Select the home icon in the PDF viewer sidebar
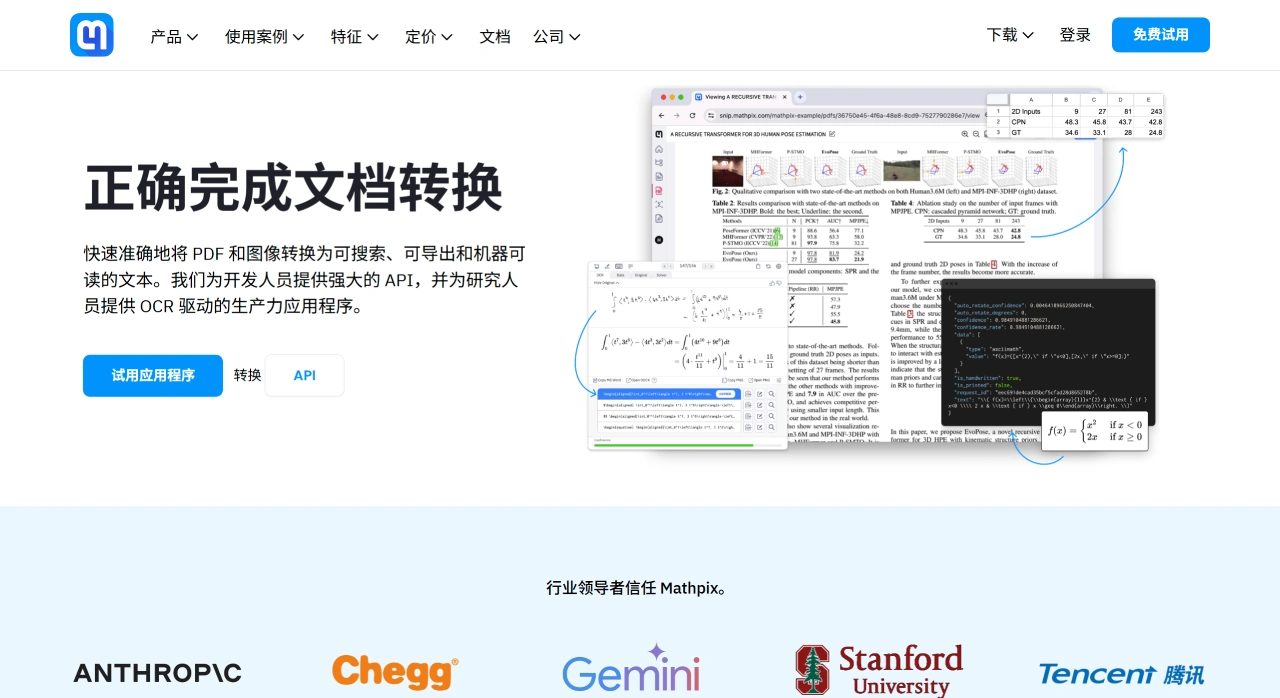The image size is (1280, 698). coord(659,148)
